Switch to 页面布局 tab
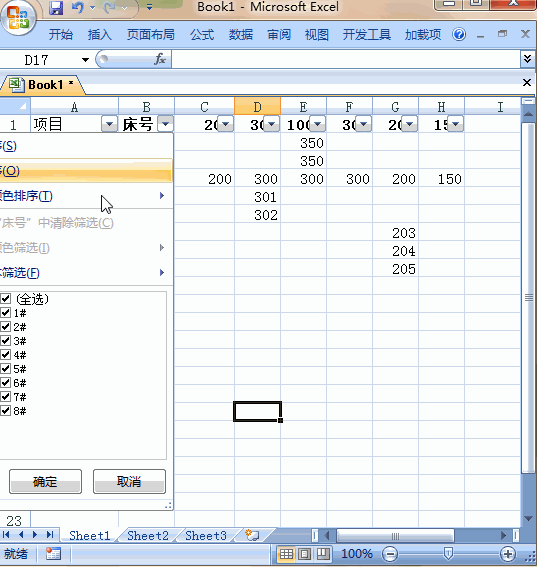Screen dimensions: 537x567 151,35
